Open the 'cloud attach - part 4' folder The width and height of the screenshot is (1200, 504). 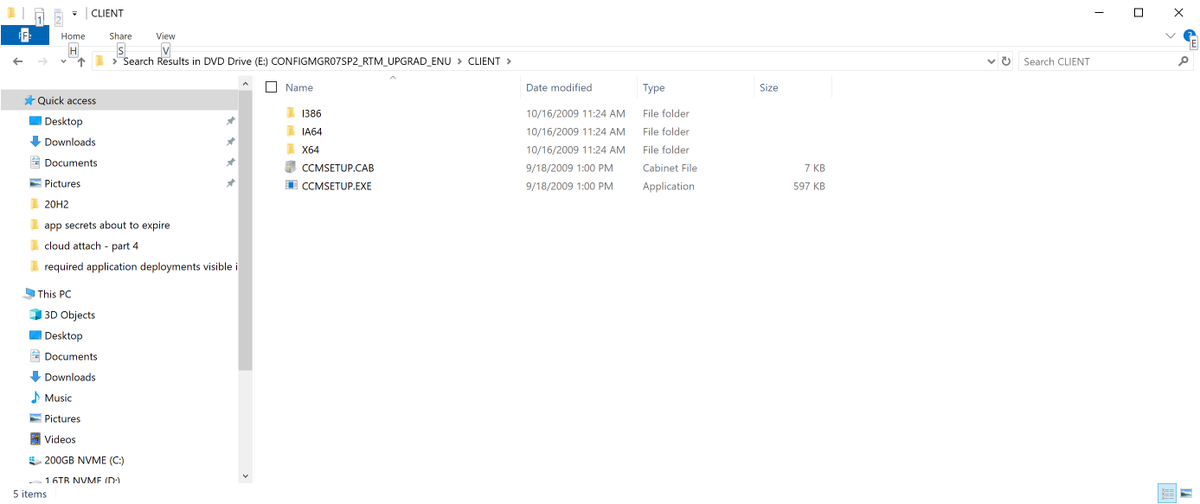coord(91,246)
